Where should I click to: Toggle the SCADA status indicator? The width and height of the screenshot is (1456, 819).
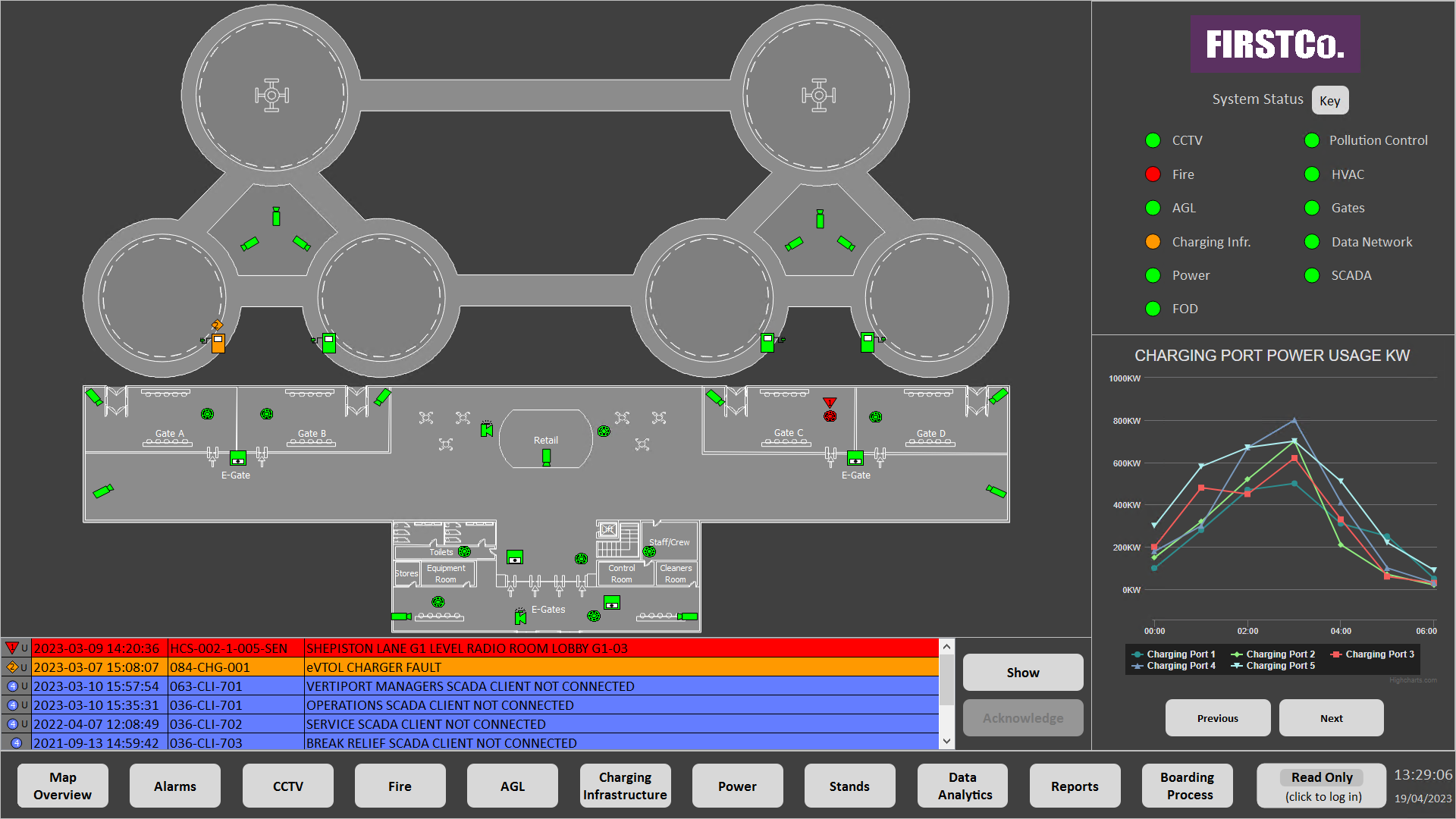coord(1312,275)
